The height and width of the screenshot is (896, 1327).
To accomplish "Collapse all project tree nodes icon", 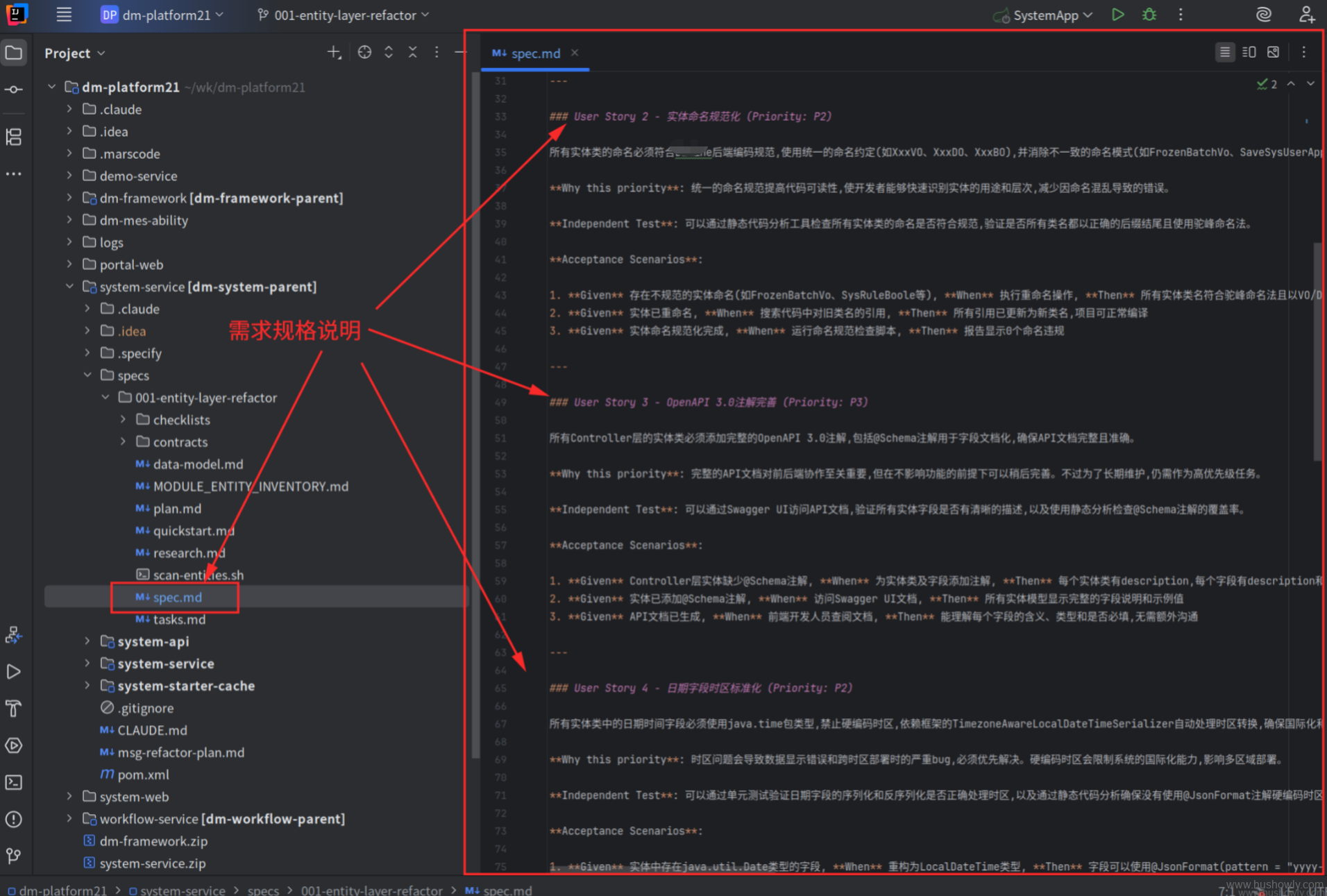I will [x=412, y=53].
